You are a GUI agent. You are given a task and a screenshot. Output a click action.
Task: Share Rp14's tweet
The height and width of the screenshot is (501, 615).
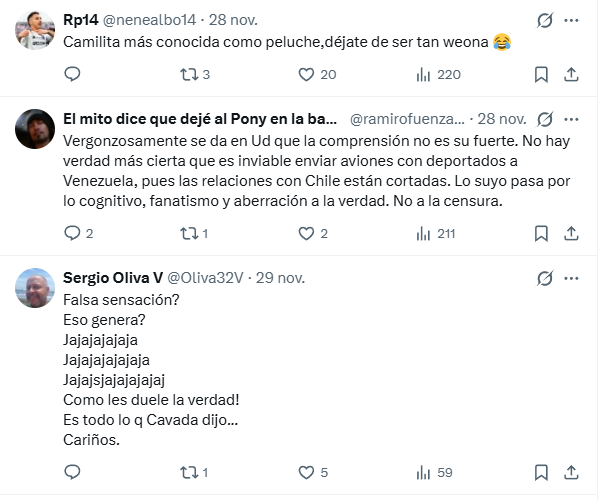click(x=571, y=74)
